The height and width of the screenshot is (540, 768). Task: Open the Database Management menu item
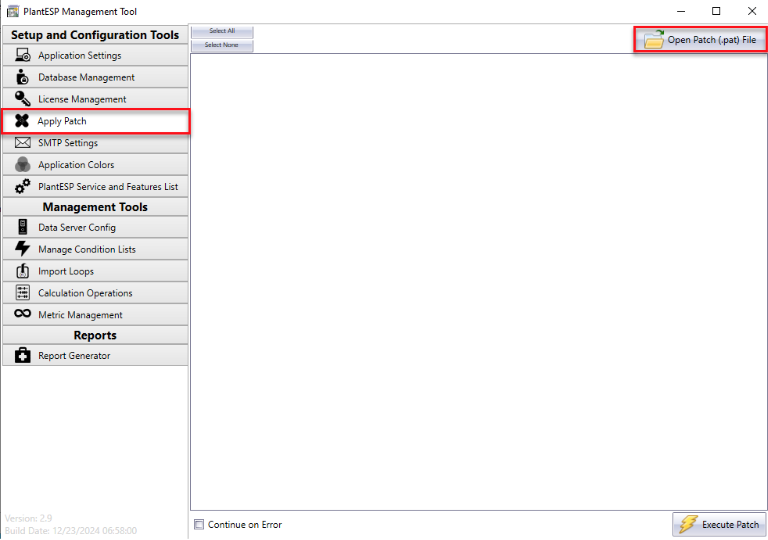tap(95, 77)
